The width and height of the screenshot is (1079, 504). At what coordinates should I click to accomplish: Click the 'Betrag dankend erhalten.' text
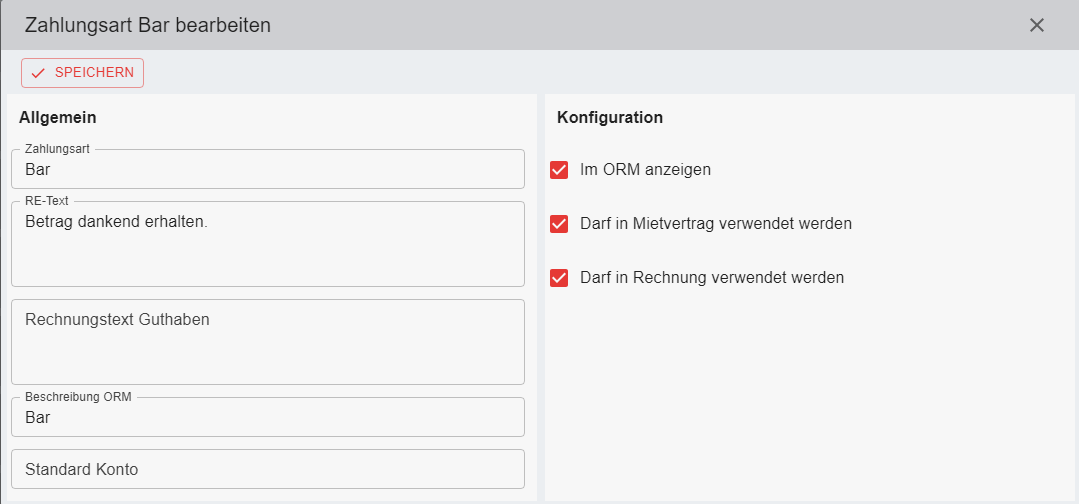click(116, 221)
